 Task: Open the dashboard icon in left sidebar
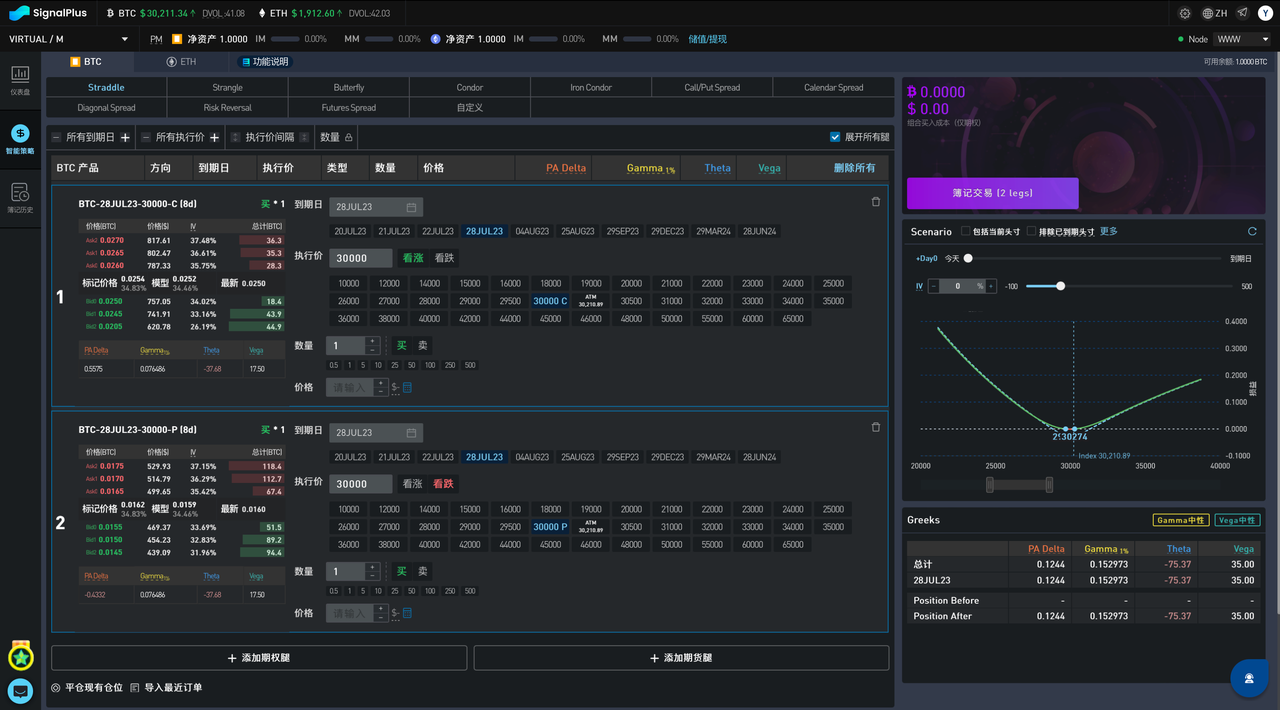pos(20,78)
